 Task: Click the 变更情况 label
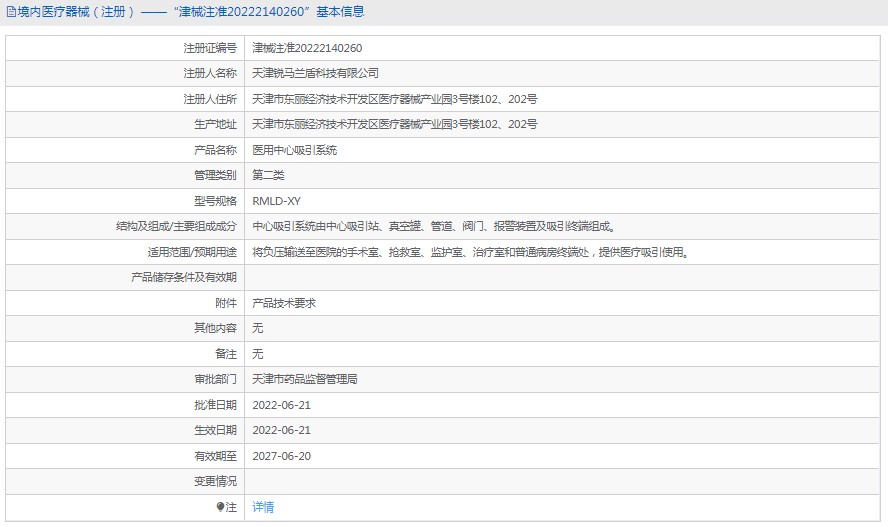(x=215, y=481)
